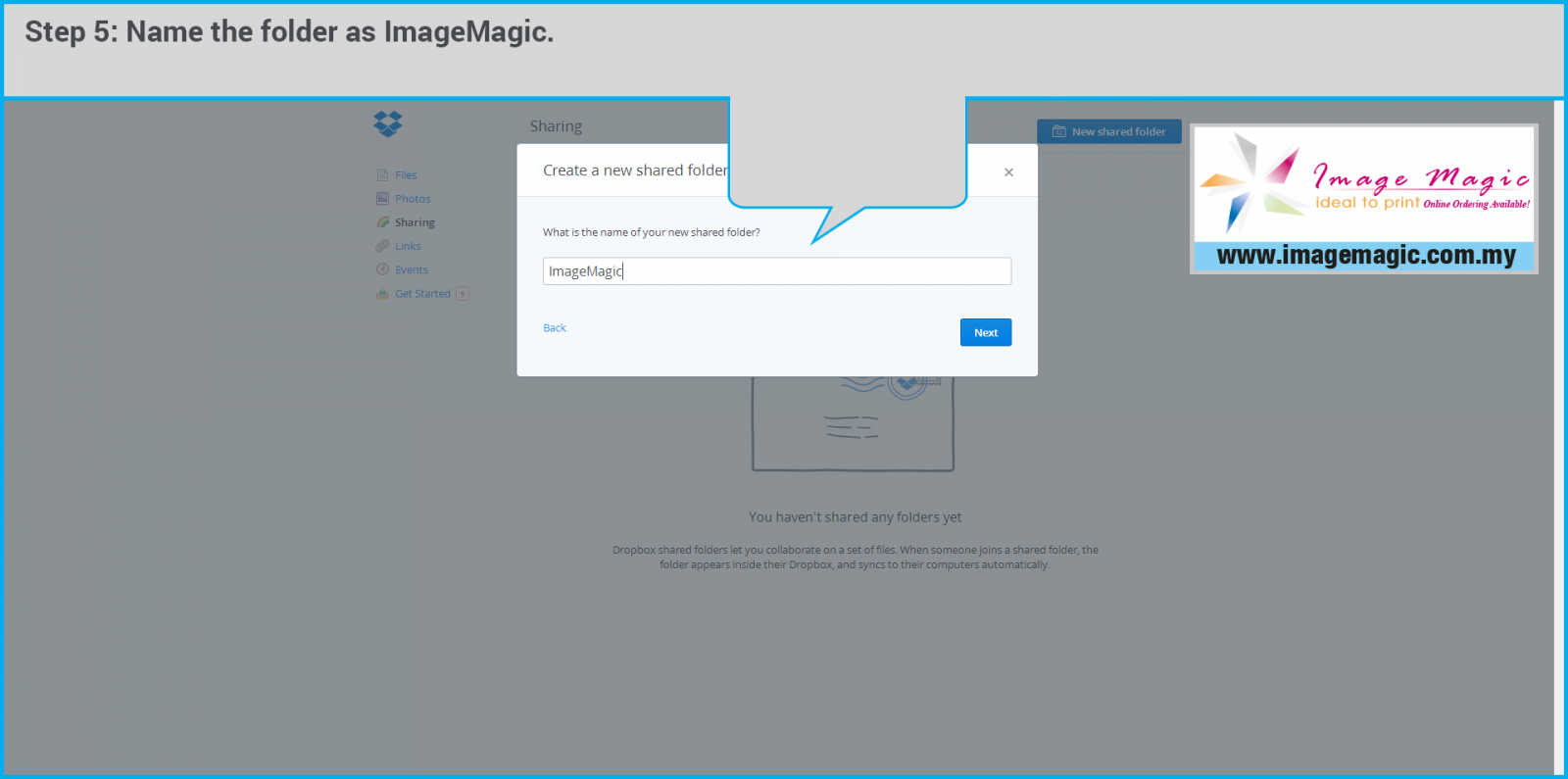The height and width of the screenshot is (779, 1568).
Task: Click 'What is the name of your new shared folder?' label
Action: tap(652, 232)
